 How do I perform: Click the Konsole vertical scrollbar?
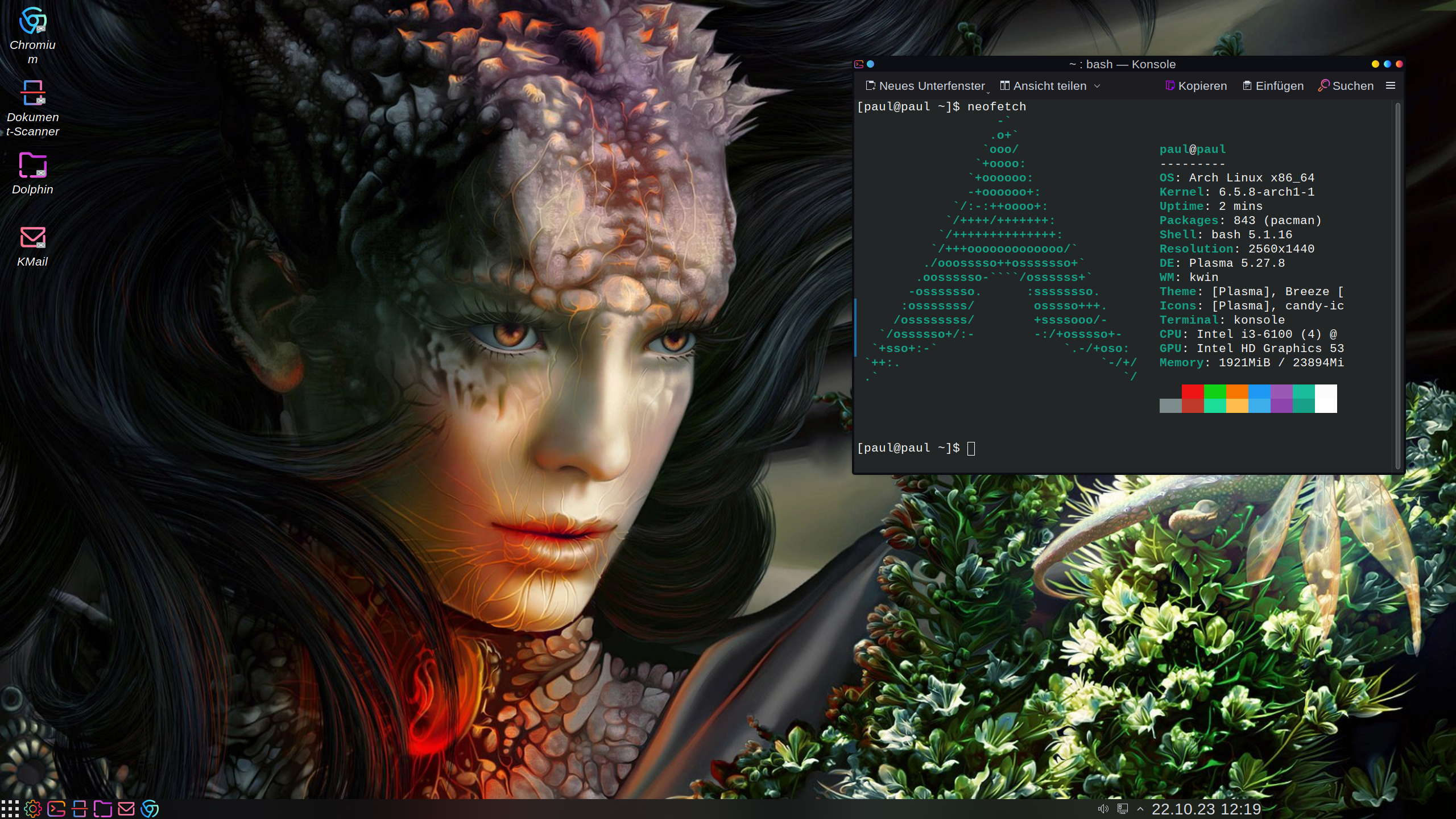[1397, 284]
